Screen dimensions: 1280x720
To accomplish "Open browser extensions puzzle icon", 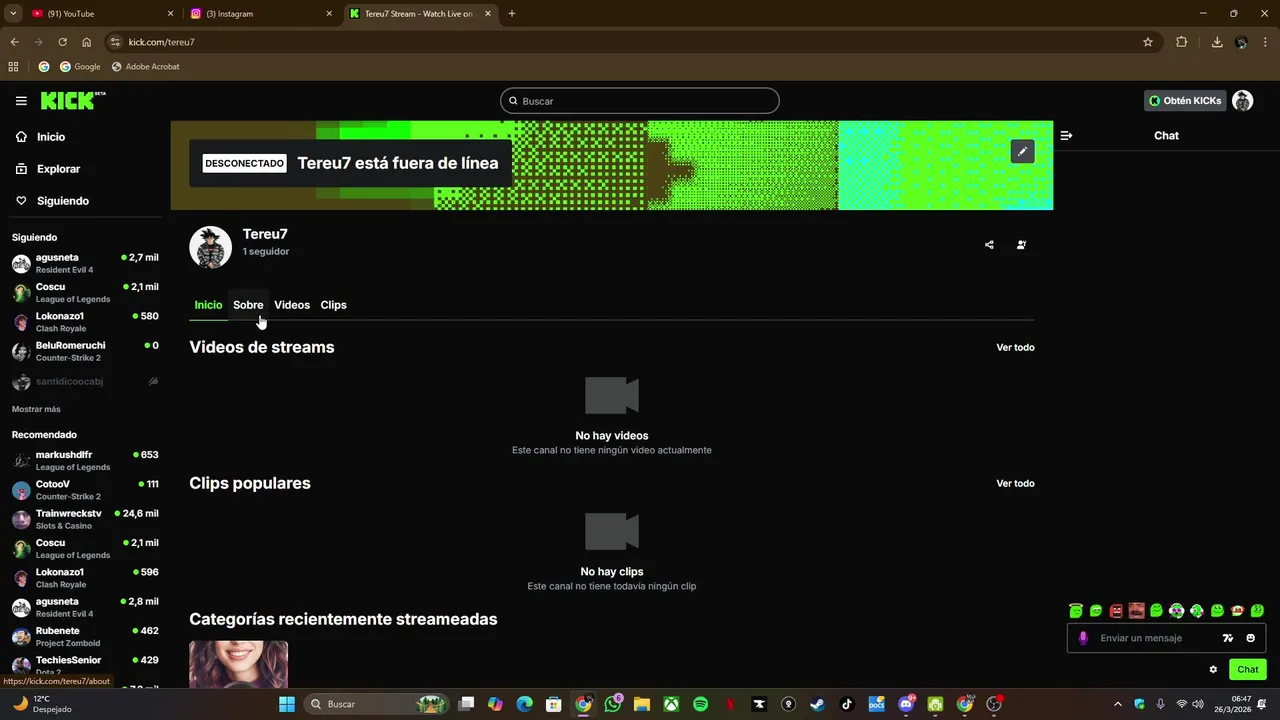I will click(1181, 42).
